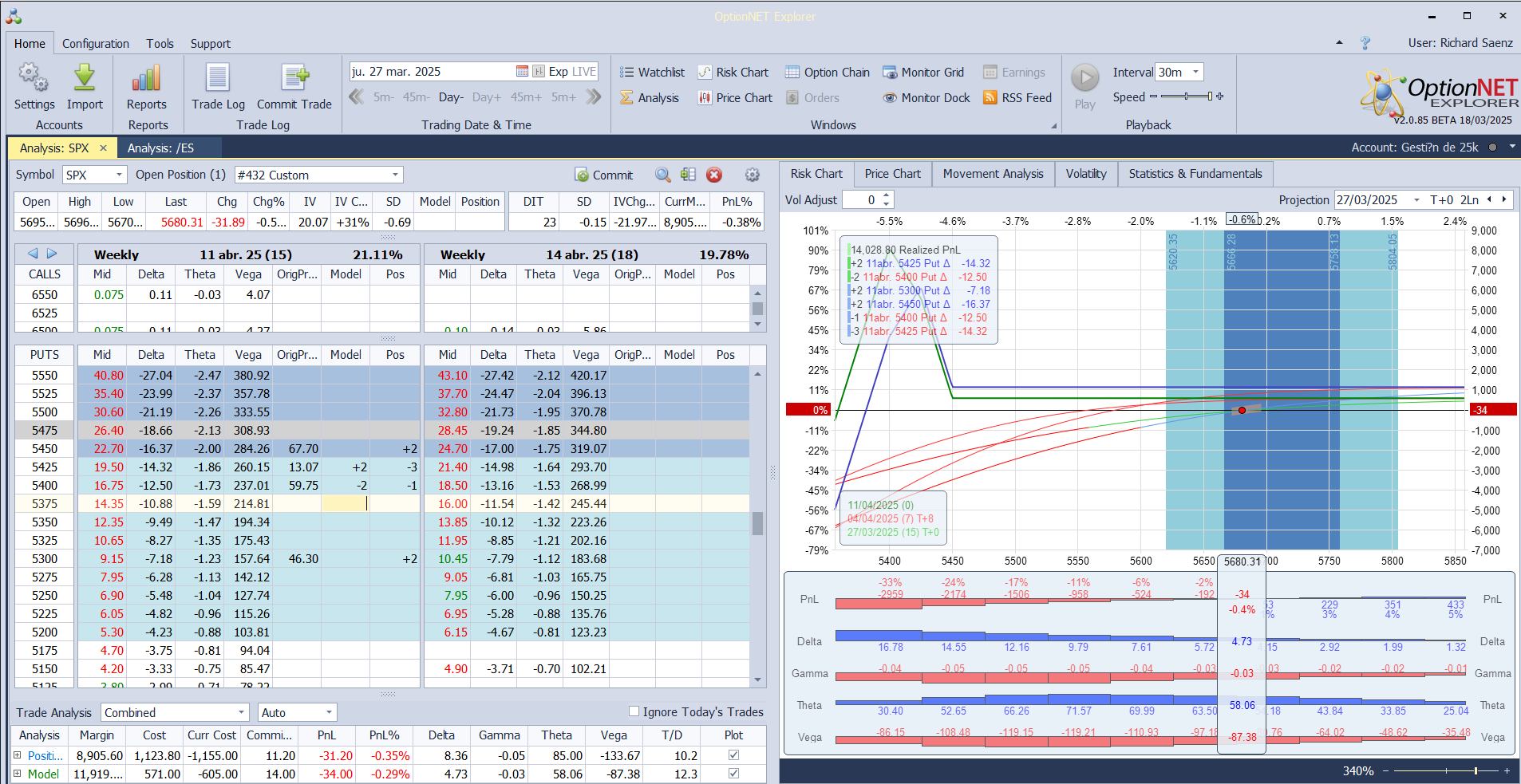Open the Symbol SPX dropdown
This screenshot has height=784, width=1521.
point(119,175)
